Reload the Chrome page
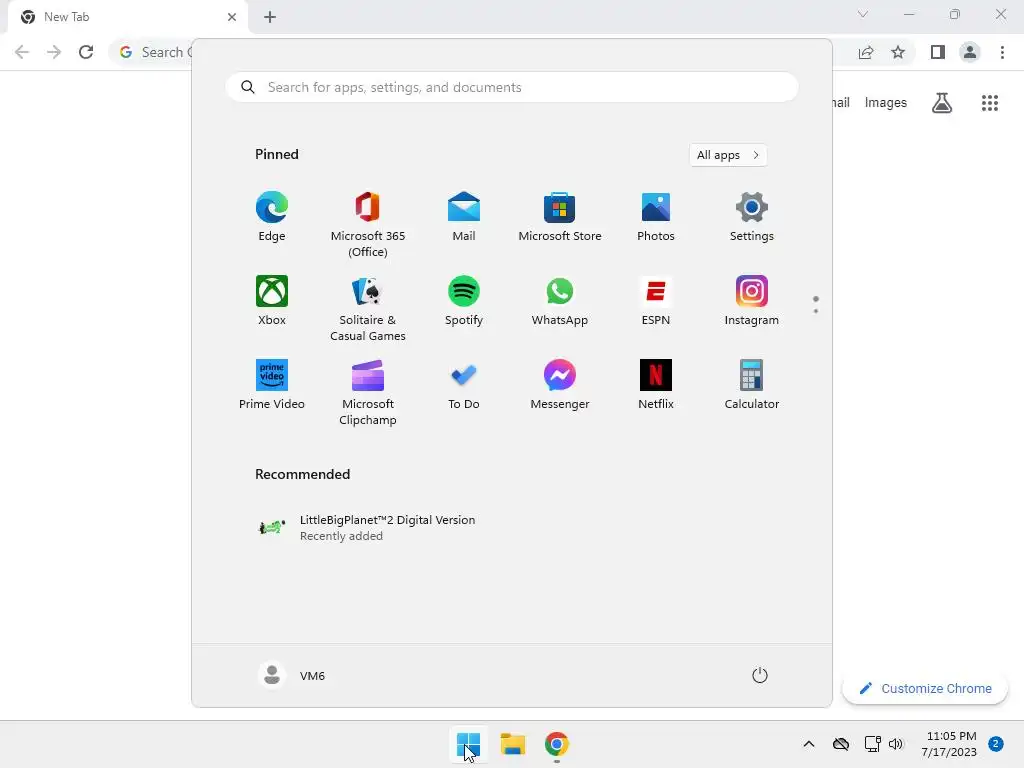Image resolution: width=1024 pixels, height=768 pixels. 86,52
